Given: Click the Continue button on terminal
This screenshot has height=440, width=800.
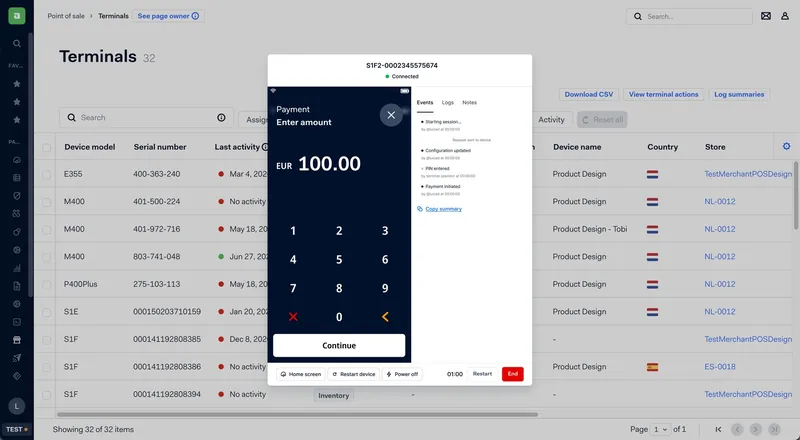Looking at the screenshot, I should point(339,346).
